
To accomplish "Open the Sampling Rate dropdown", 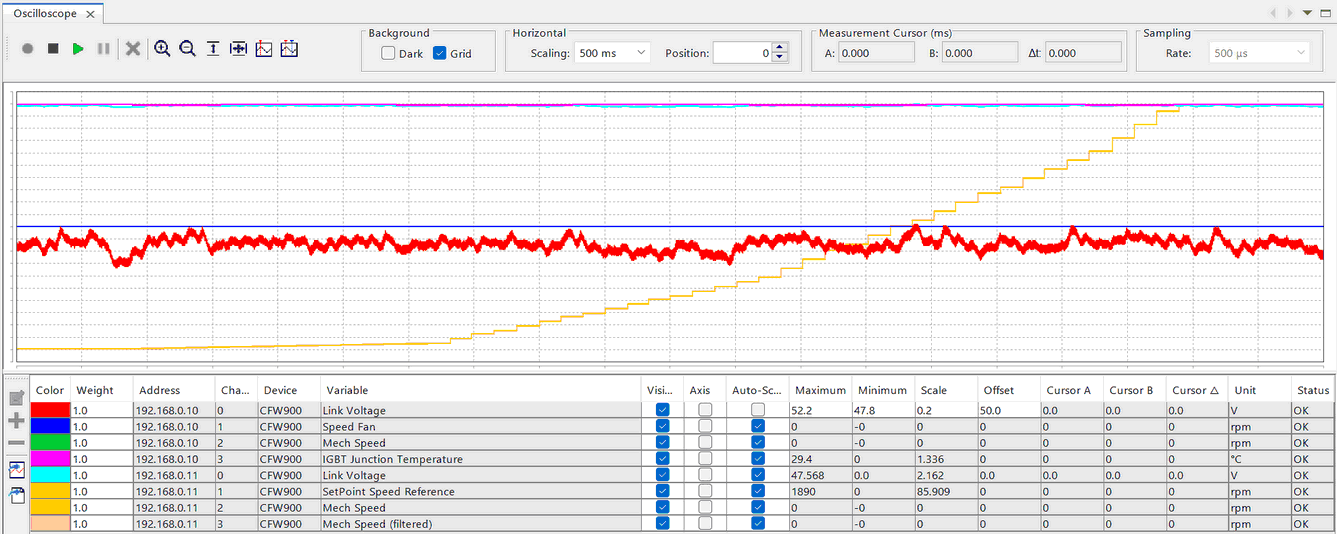I will (1259, 53).
